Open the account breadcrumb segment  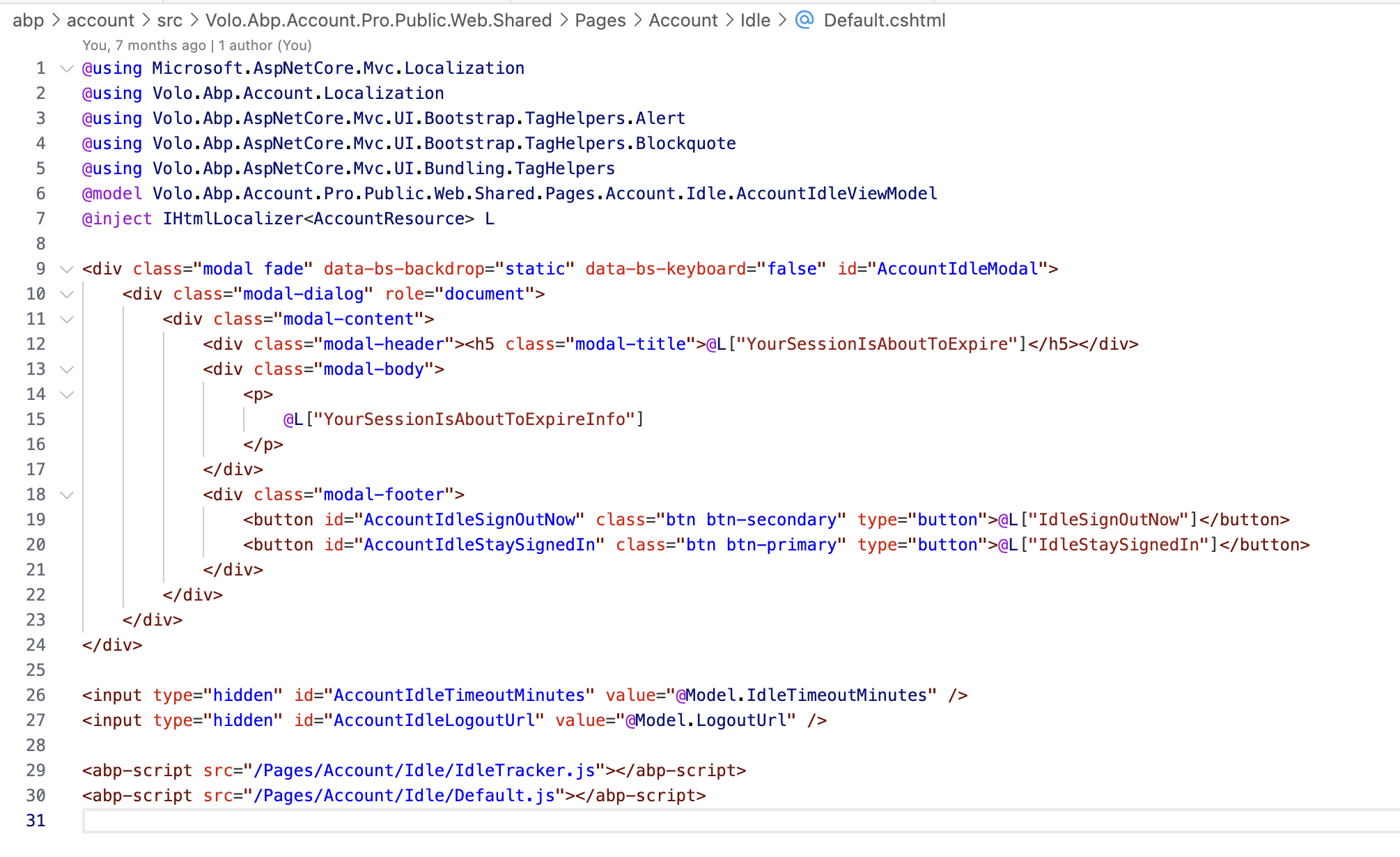(100, 20)
